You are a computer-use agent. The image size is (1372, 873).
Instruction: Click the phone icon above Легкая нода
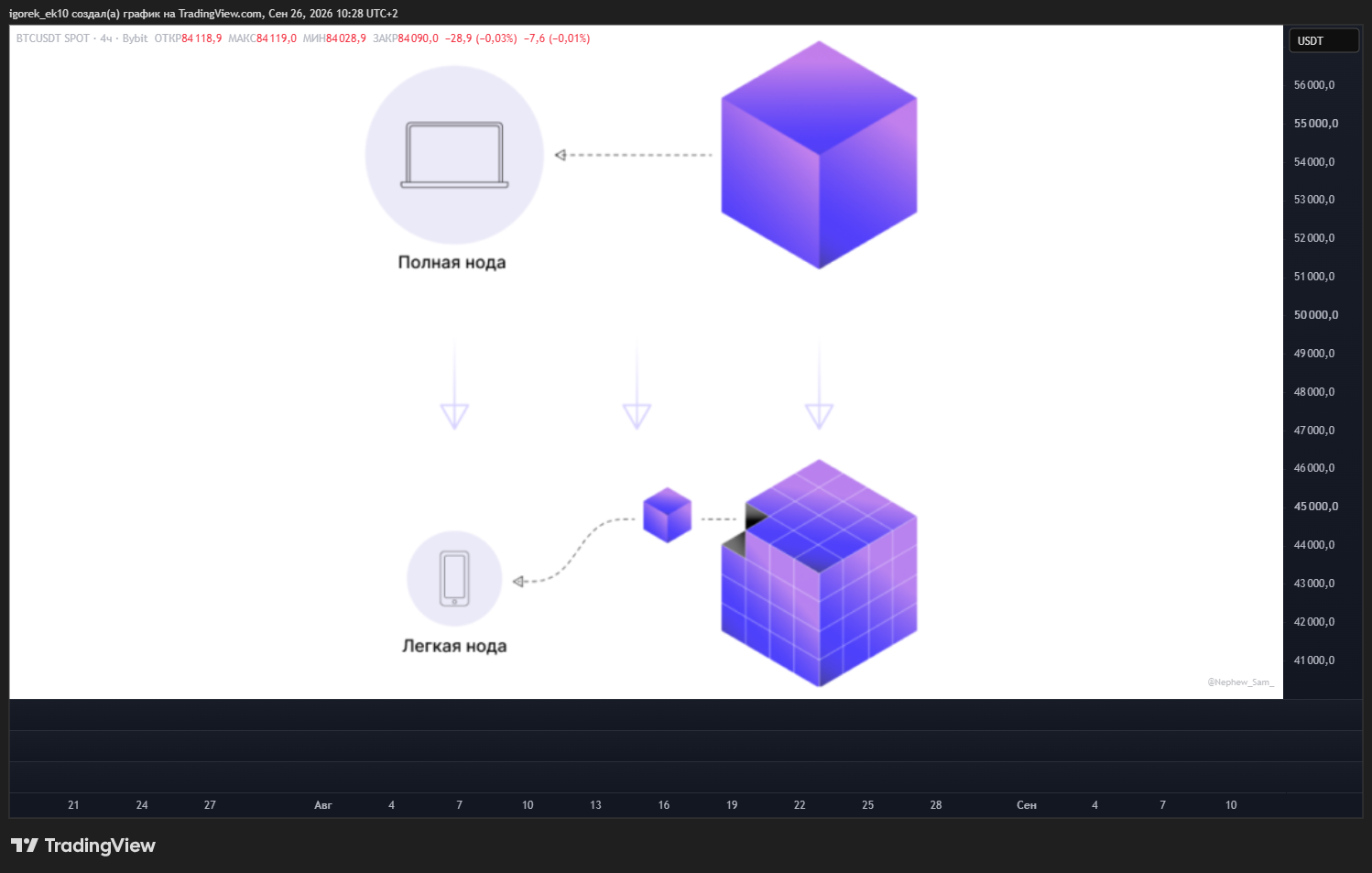pyautogui.click(x=454, y=578)
